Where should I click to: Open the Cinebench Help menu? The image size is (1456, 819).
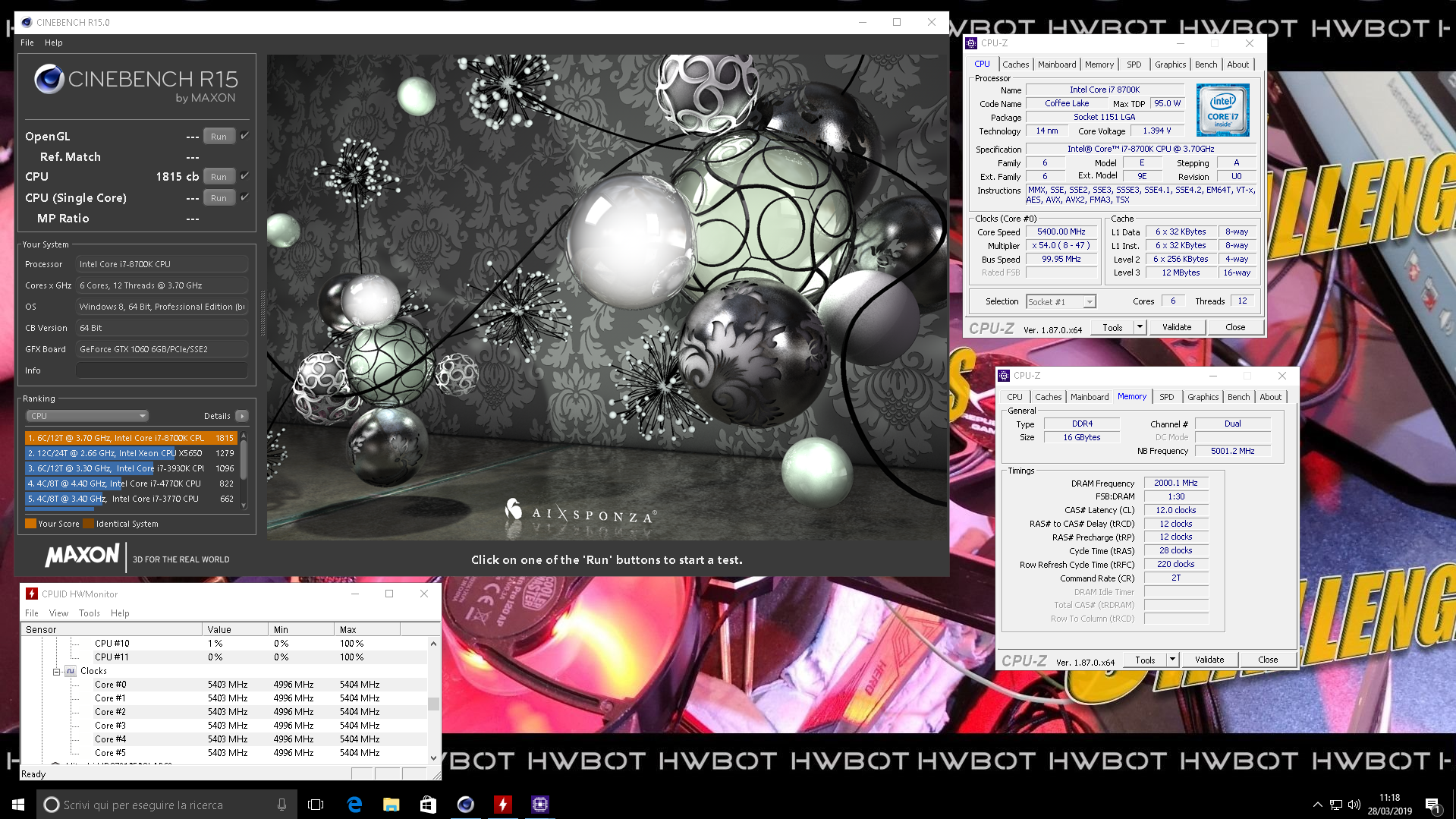point(54,43)
